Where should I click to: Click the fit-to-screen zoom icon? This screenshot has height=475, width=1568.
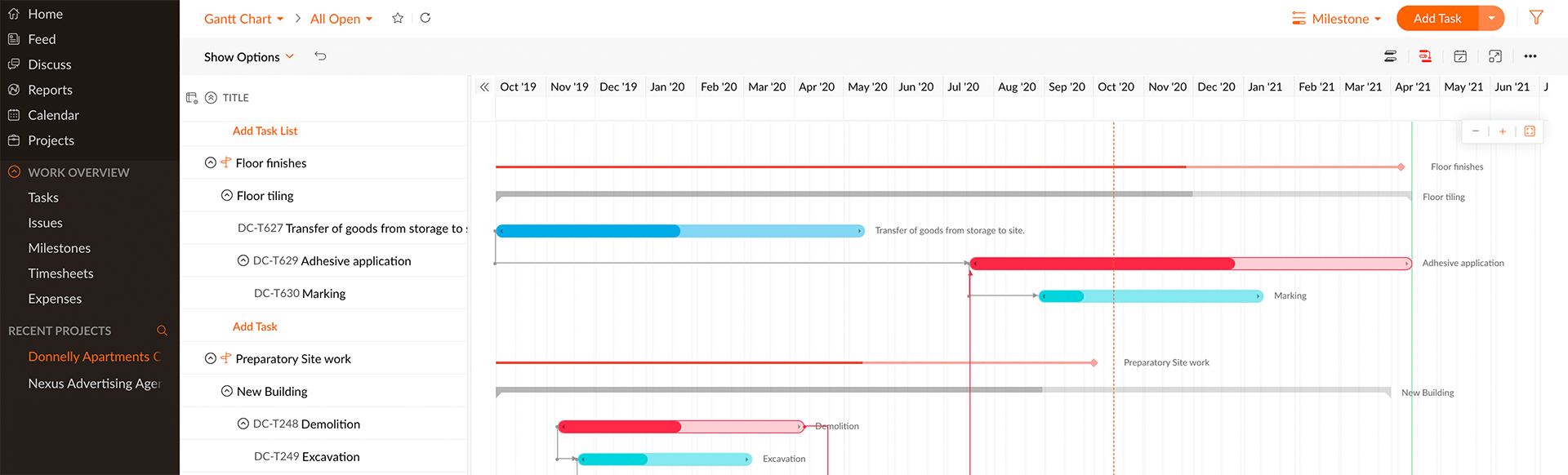tap(1530, 131)
